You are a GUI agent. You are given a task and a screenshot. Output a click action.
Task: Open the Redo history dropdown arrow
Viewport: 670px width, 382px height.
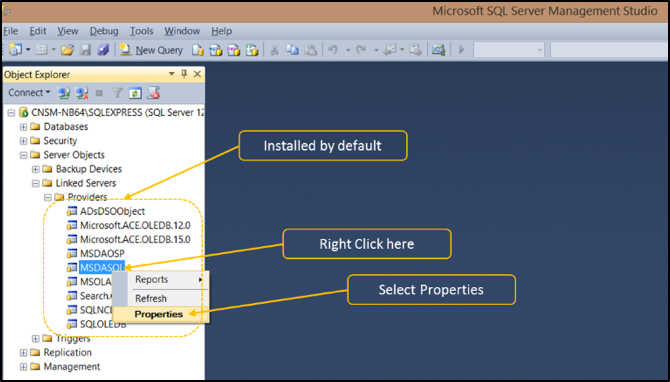[x=376, y=50]
